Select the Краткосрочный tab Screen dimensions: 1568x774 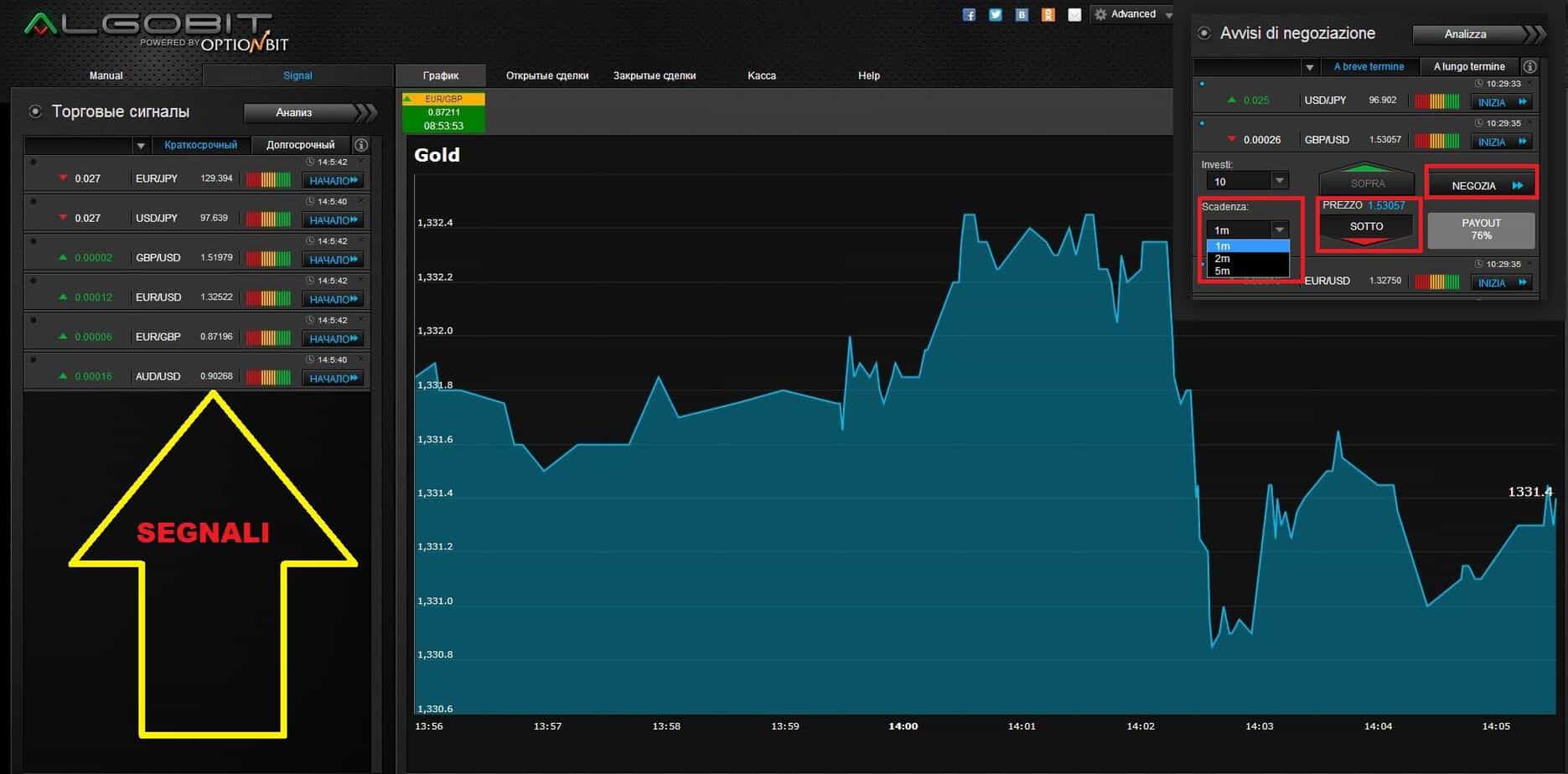(201, 145)
